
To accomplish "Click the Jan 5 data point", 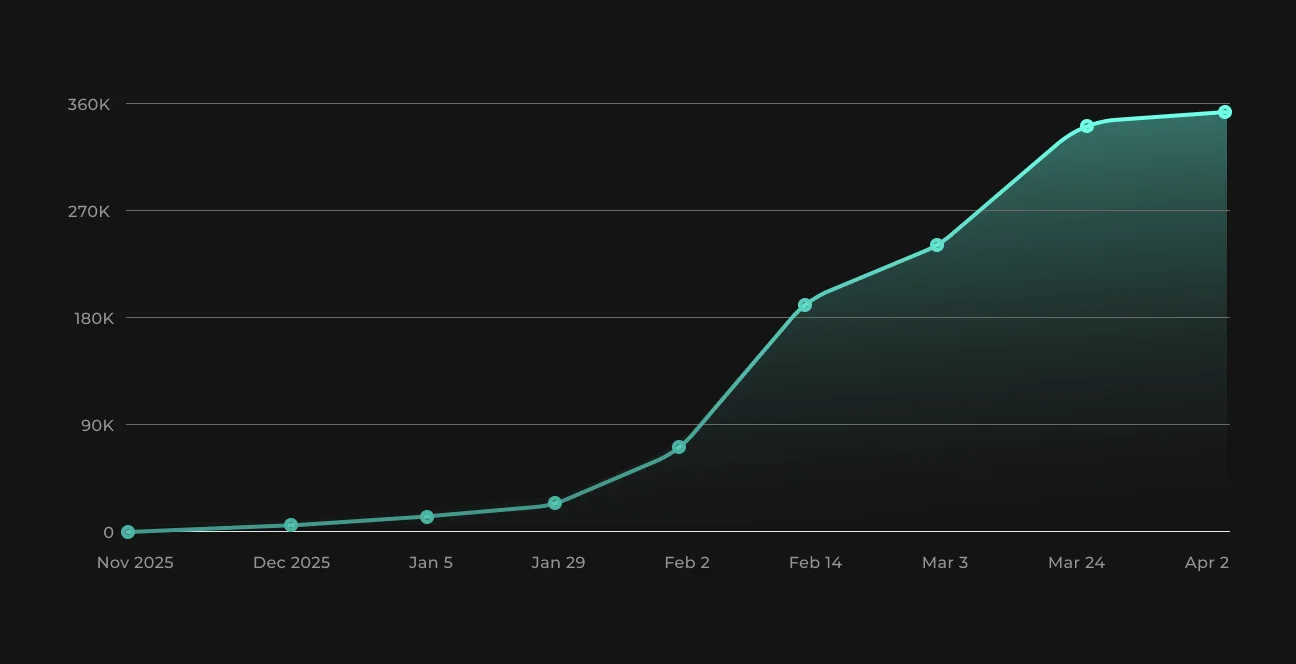I will [x=427, y=517].
